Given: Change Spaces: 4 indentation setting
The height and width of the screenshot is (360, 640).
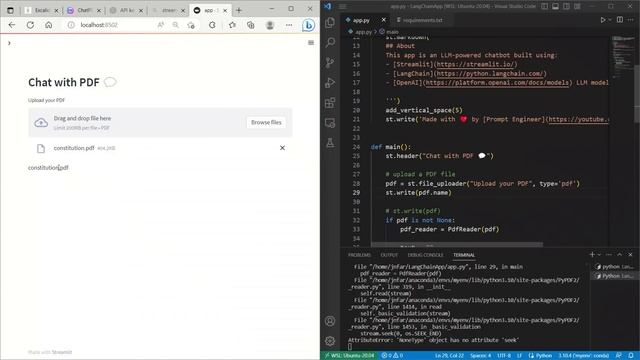Looking at the screenshot, I should tap(480, 356).
